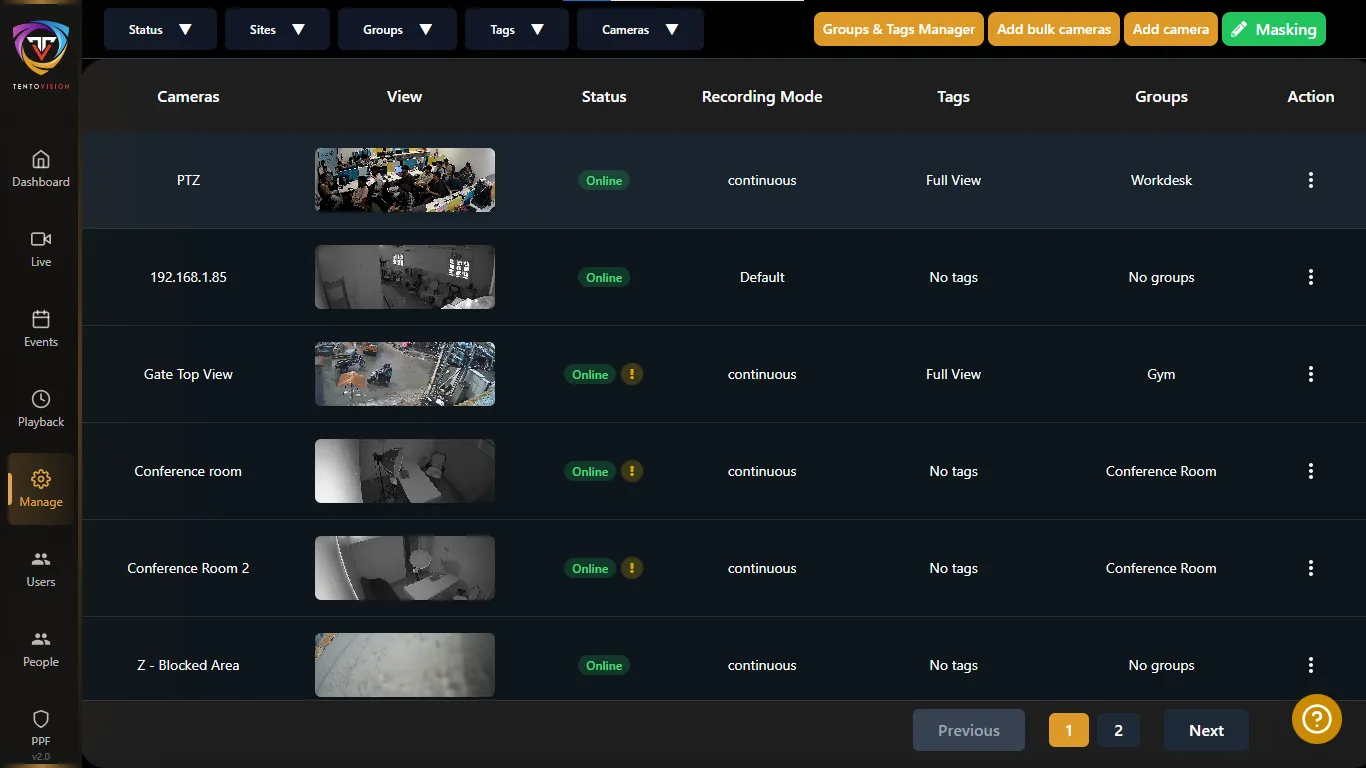Image resolution: width=1366 pixels, height=768 pixels.
Task: Open Playback clock icon
Action: tap(41, 400)
